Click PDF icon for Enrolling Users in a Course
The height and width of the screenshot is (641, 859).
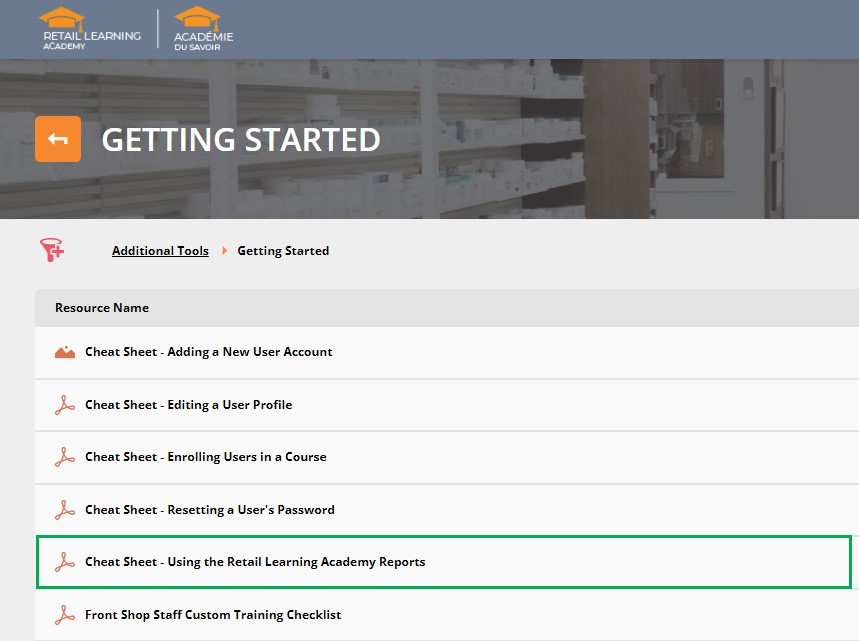(x=65, y=457)
